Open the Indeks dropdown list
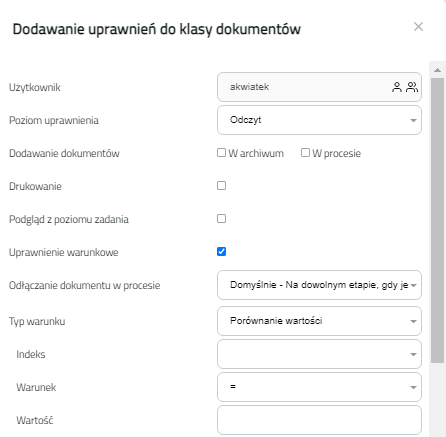Screen dimensions: 446x437 (319, 354)
